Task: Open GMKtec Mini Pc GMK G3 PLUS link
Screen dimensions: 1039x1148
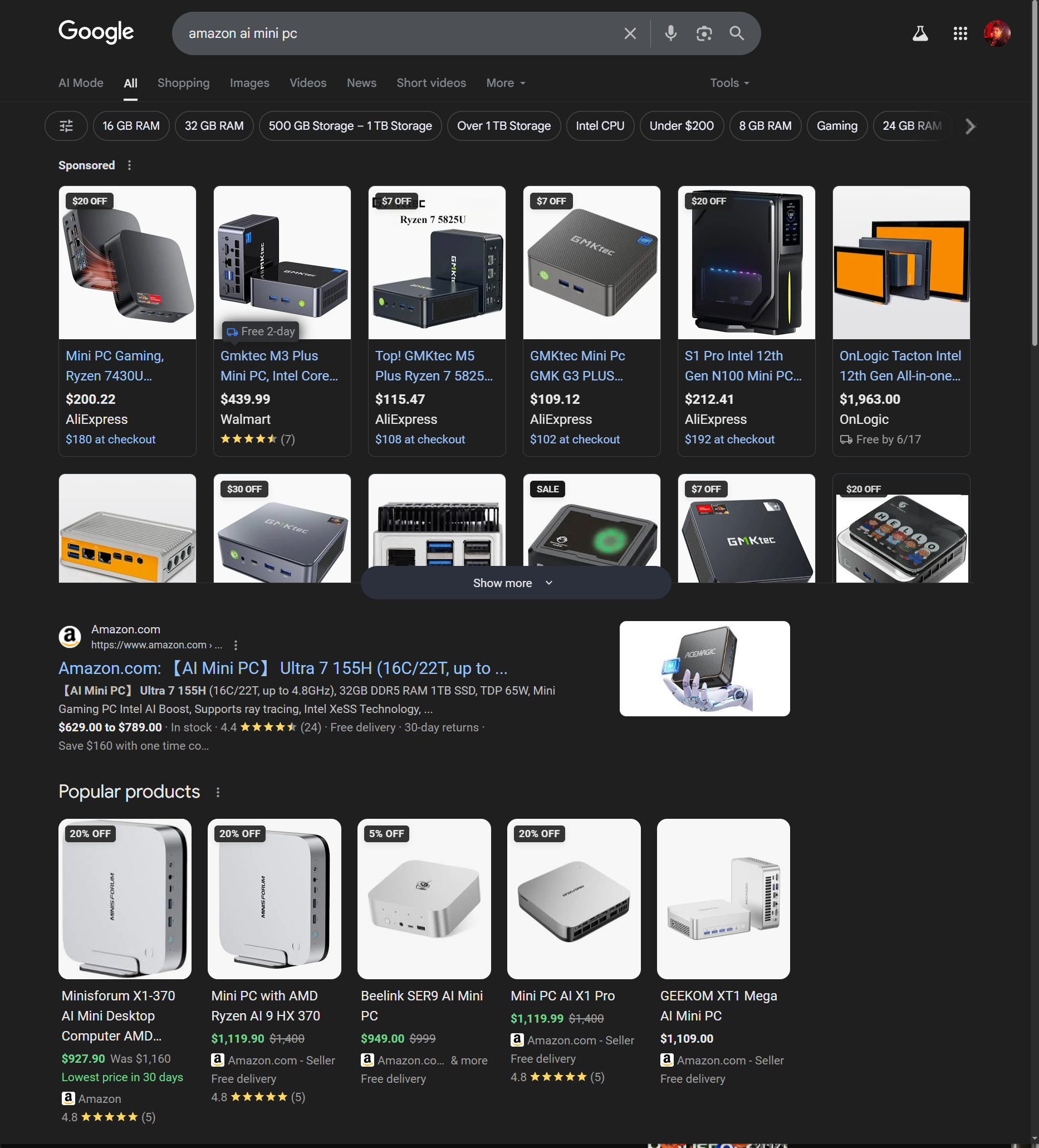Action: click(x=577, y=365)
